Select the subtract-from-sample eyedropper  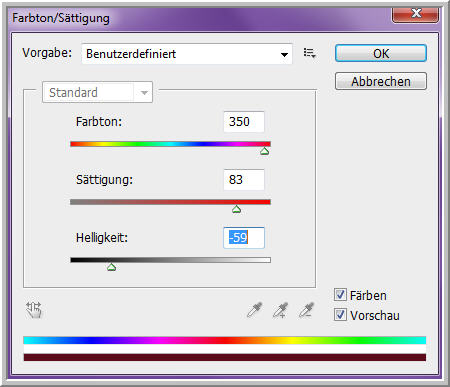[x=306, y=310]
